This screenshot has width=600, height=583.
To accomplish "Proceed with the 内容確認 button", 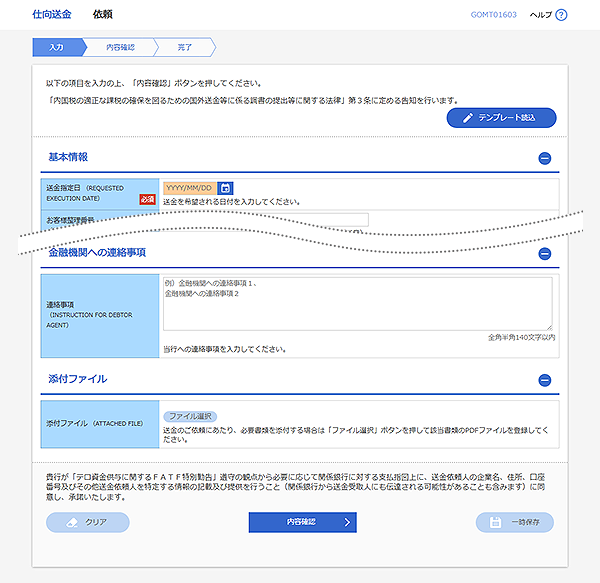I will (x=302, y=522).
